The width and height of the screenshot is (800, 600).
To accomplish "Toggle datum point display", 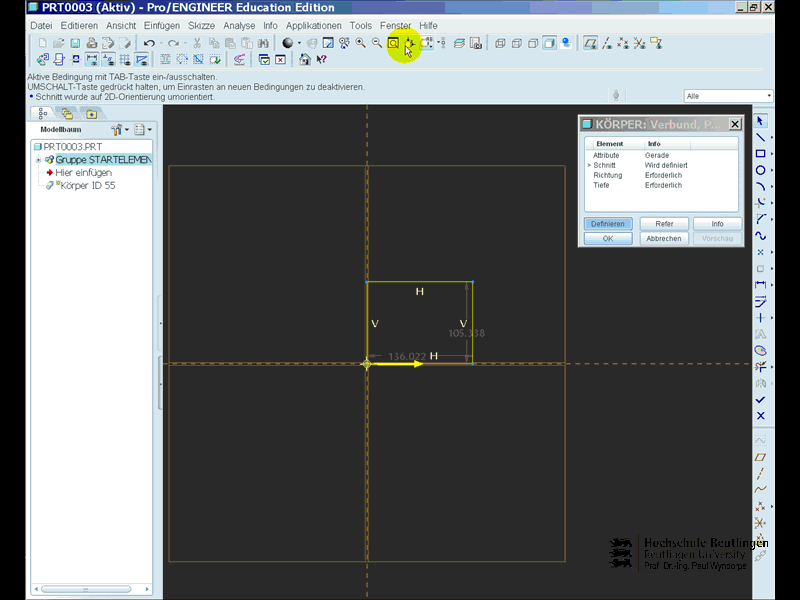I will pos(623,43).
